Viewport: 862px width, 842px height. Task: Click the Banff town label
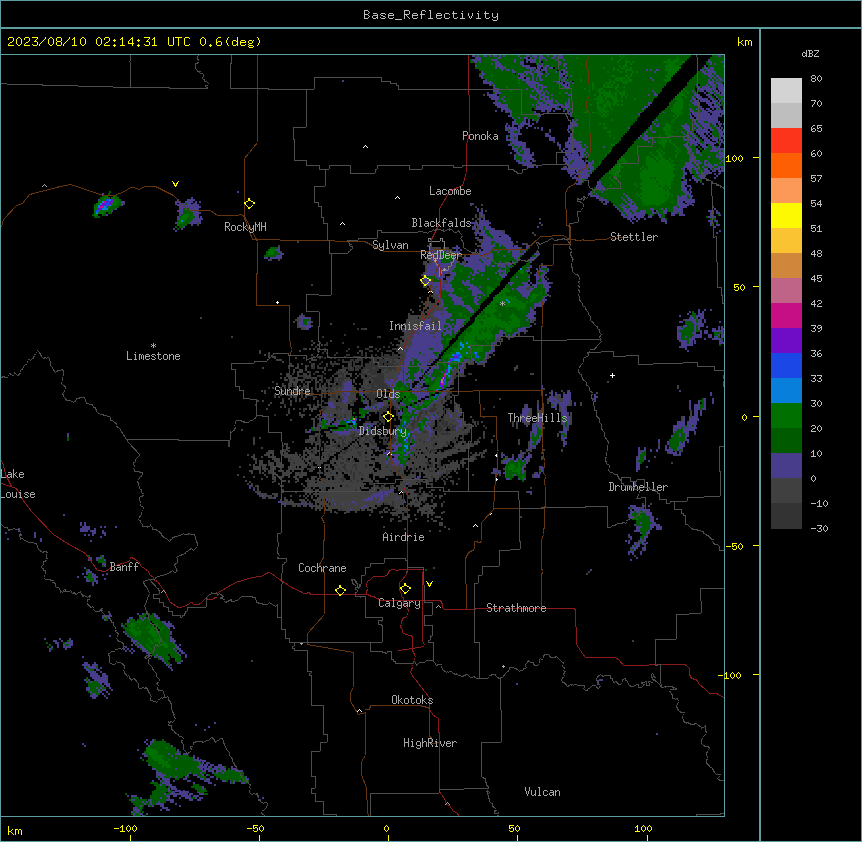coord(124,567)
